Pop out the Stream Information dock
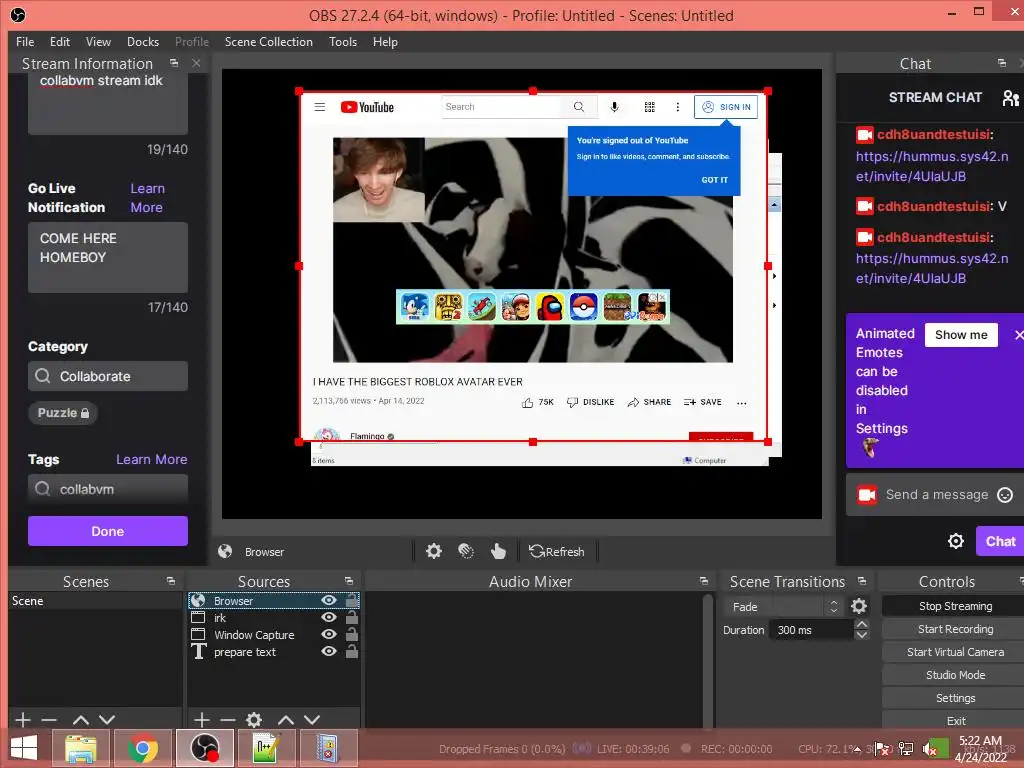Image resolution: width=1024 pixels, height=768 pixels. pyautogui.click(x=174, y=63)
